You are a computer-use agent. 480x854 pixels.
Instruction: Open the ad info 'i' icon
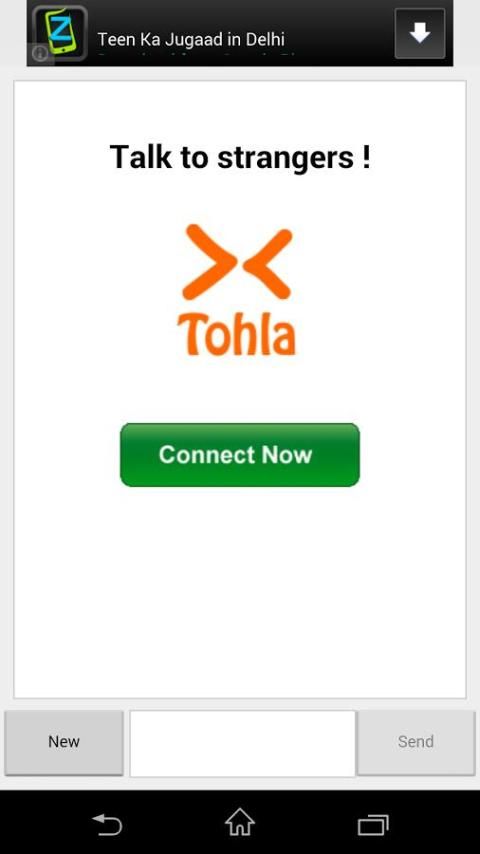pyautogui.click(x=40, y=53)
